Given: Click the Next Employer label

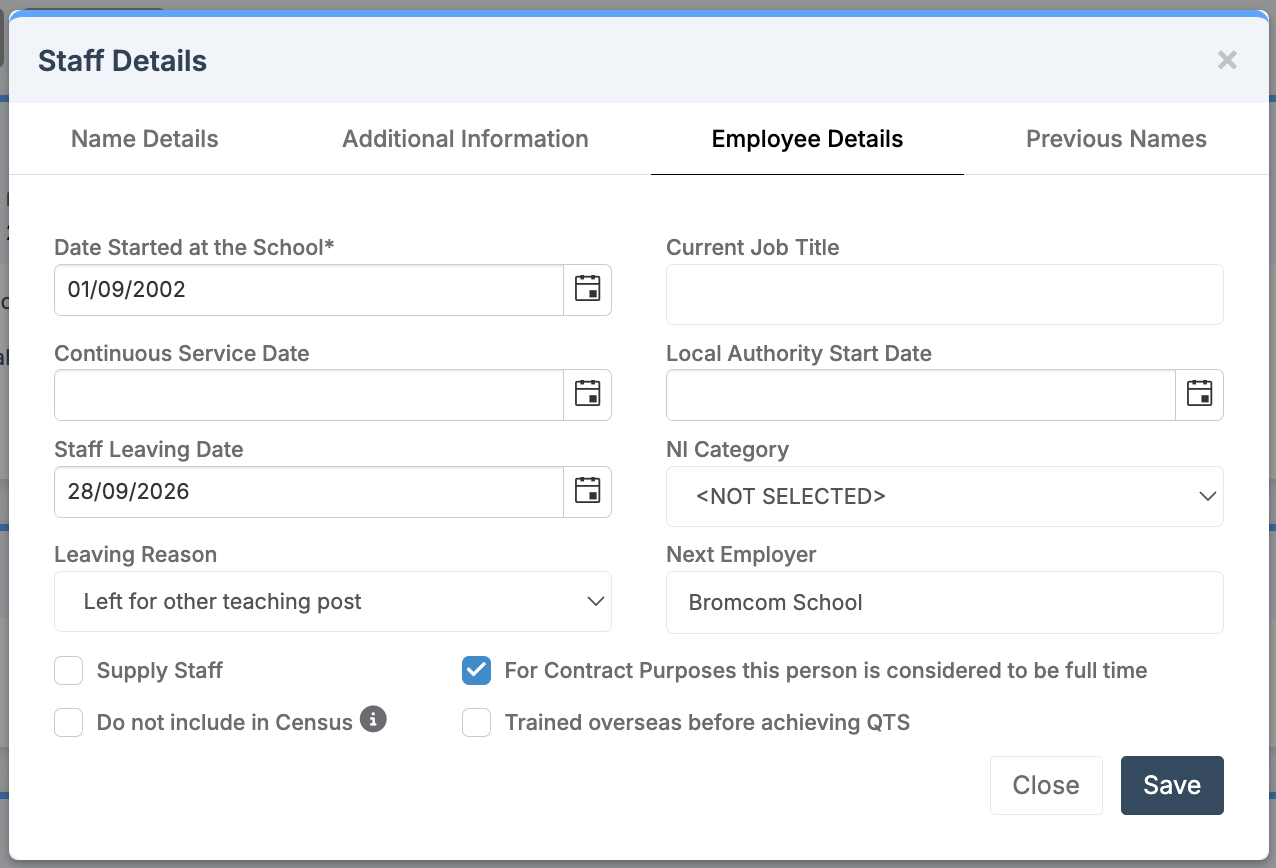Looking at the screenshot, I should pyautogui.click(x=741, y=554).
